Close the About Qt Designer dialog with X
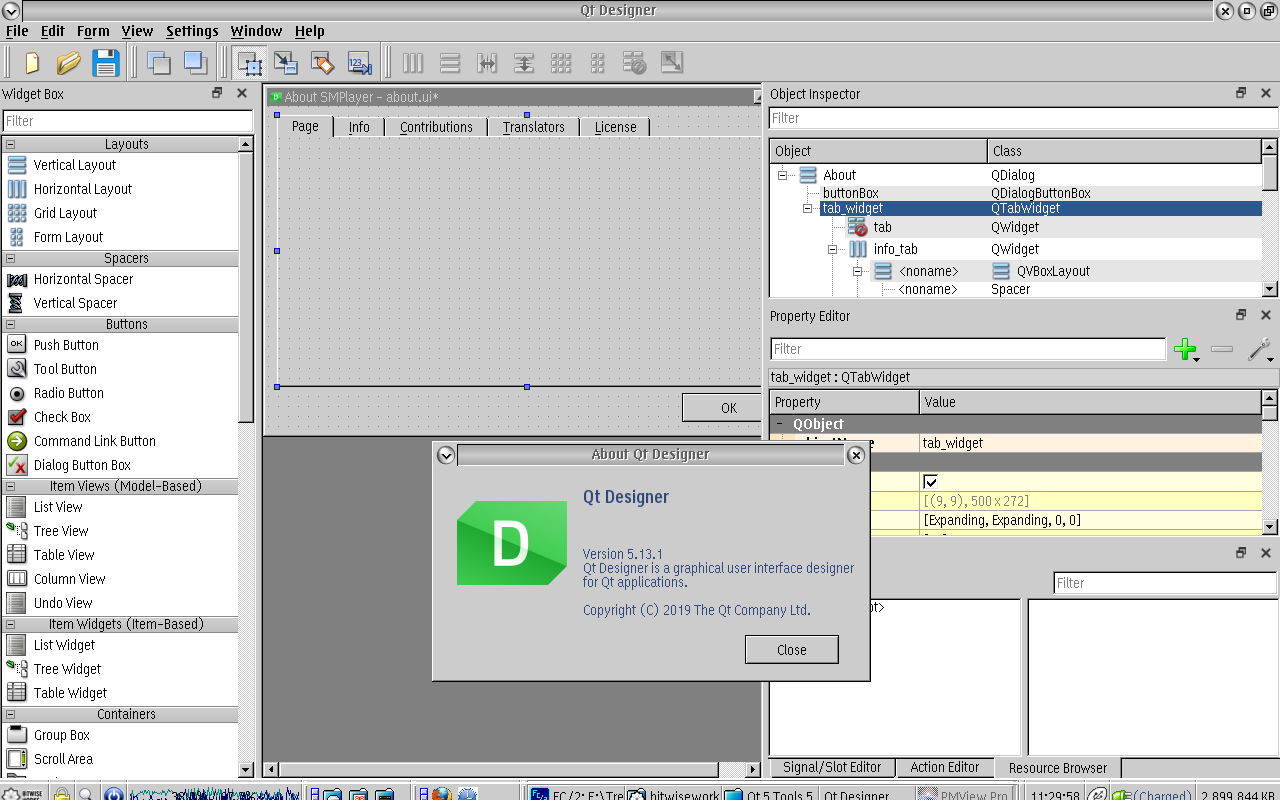This screenshot has height=800, width=1280. click(855, 455)
